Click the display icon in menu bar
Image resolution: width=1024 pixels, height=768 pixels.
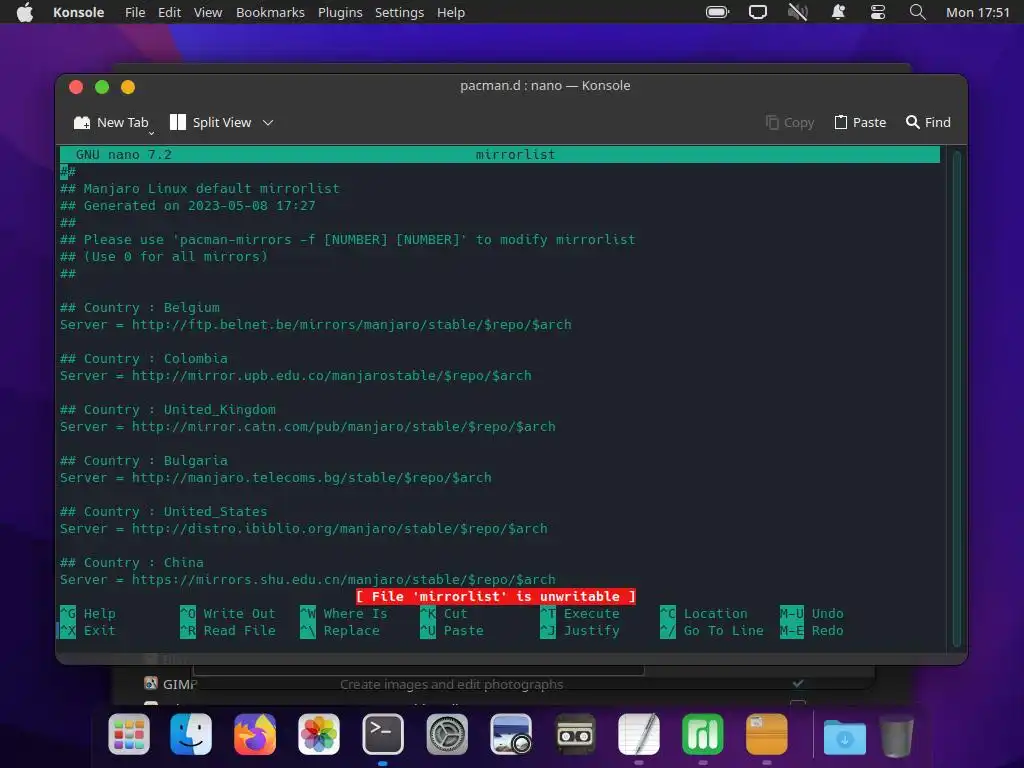758,12
